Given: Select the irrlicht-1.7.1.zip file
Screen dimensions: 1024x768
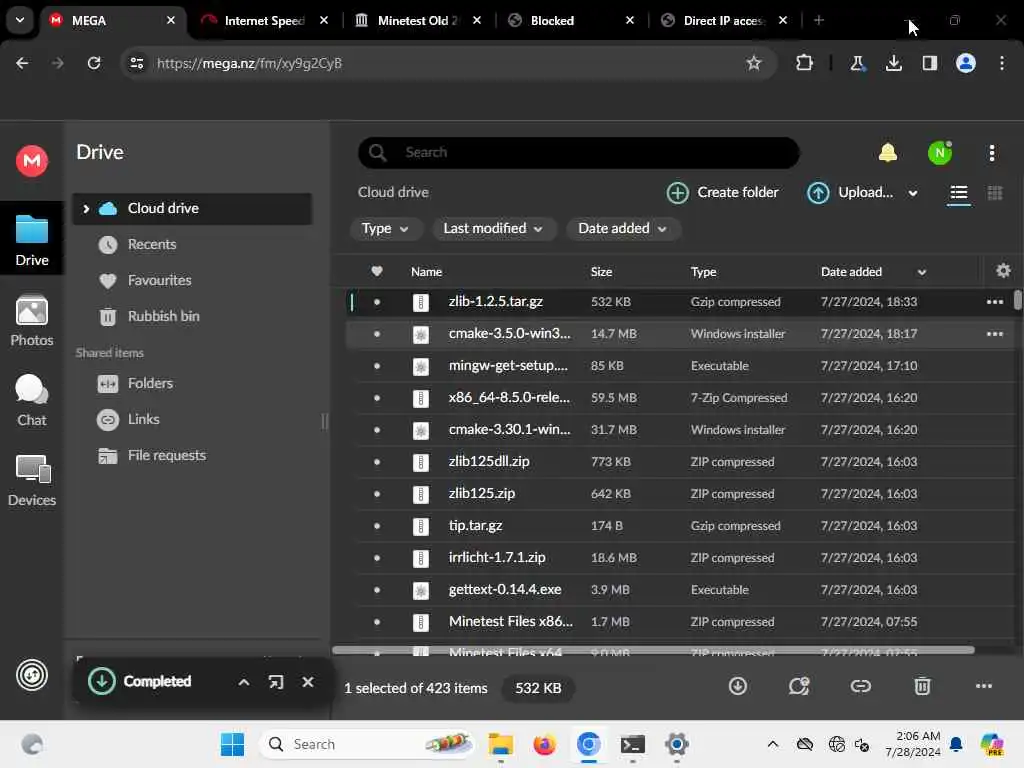Looking at the screenshot, I should click(679, 558).
